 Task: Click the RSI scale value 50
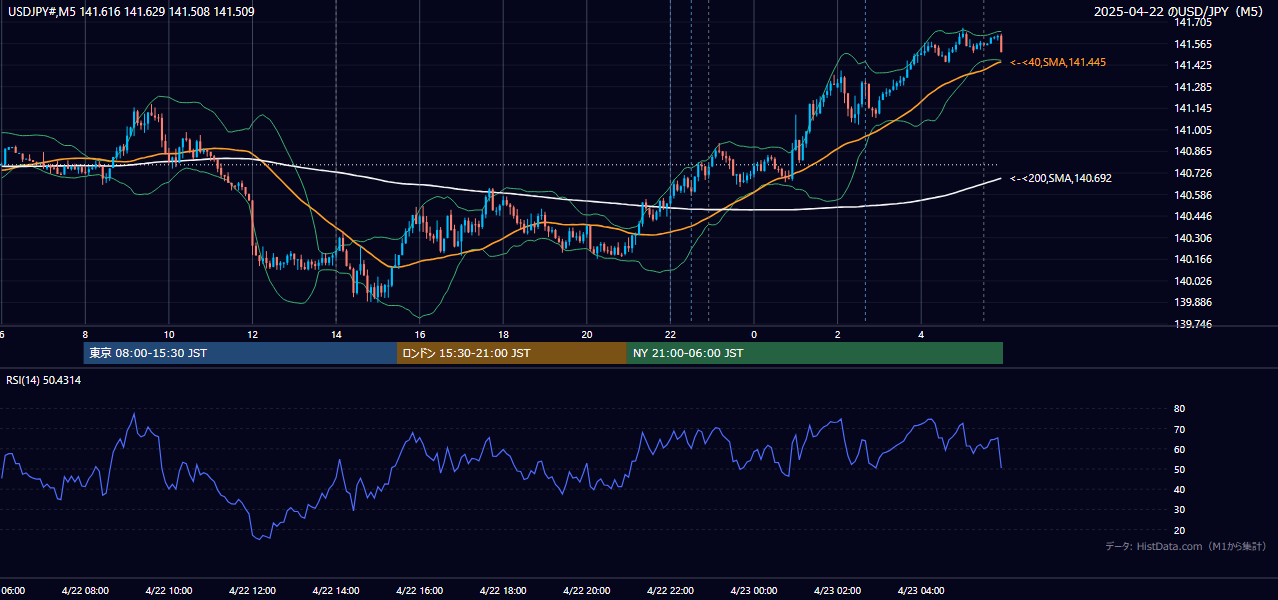(x=1179, y=469)
